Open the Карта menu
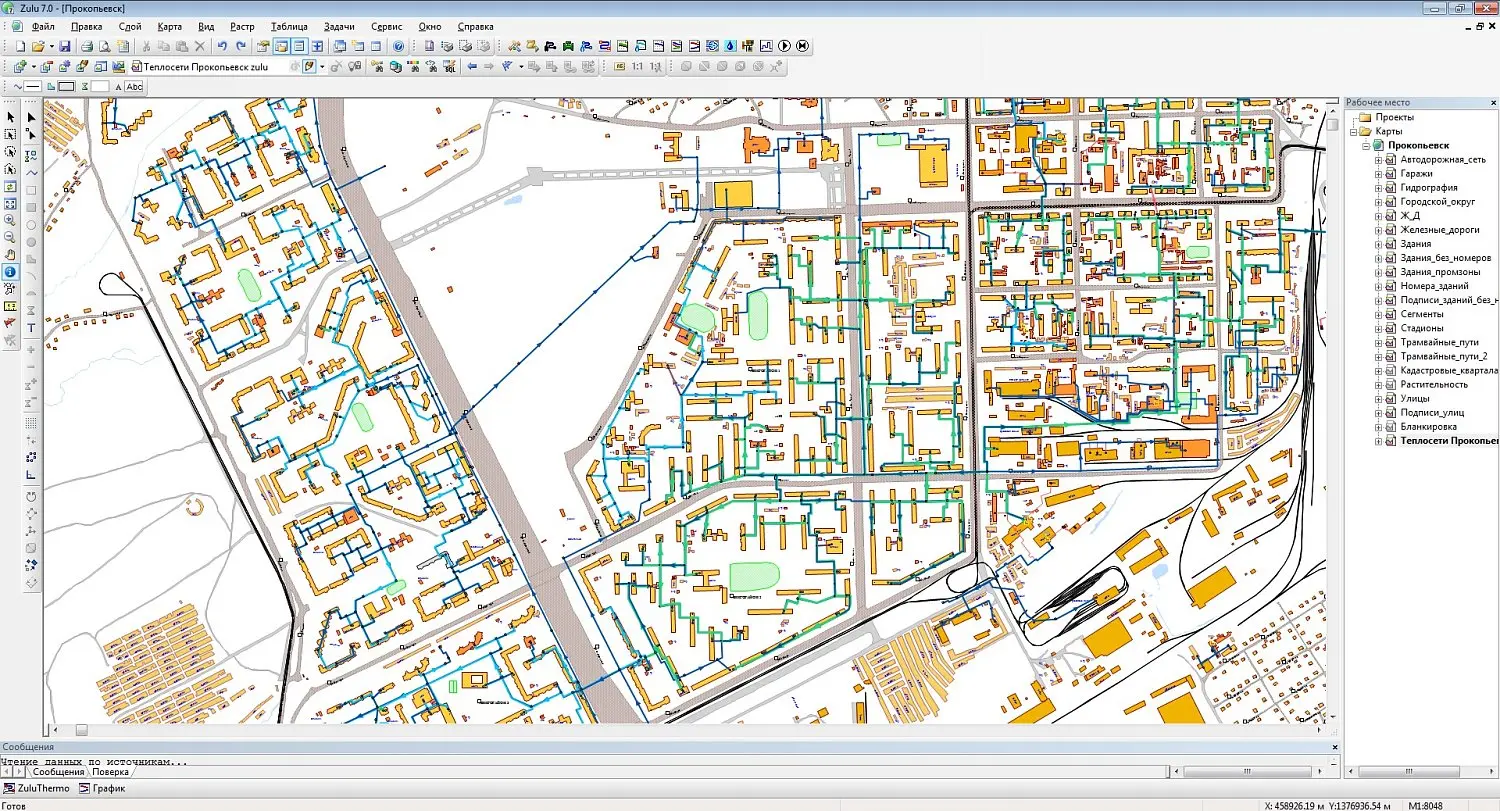The image size is (1500, 811). pyautogui.click(x=170, y=27)
